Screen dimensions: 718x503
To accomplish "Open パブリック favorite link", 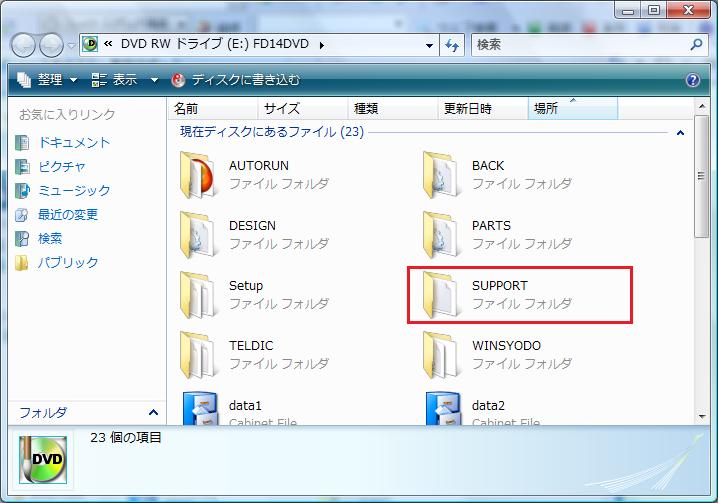I will pyautogui.click(x=68, y=262).
